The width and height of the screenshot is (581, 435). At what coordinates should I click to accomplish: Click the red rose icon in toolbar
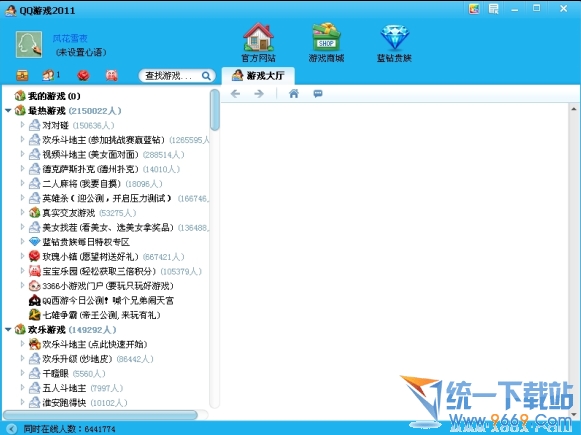tap(83, 76)
